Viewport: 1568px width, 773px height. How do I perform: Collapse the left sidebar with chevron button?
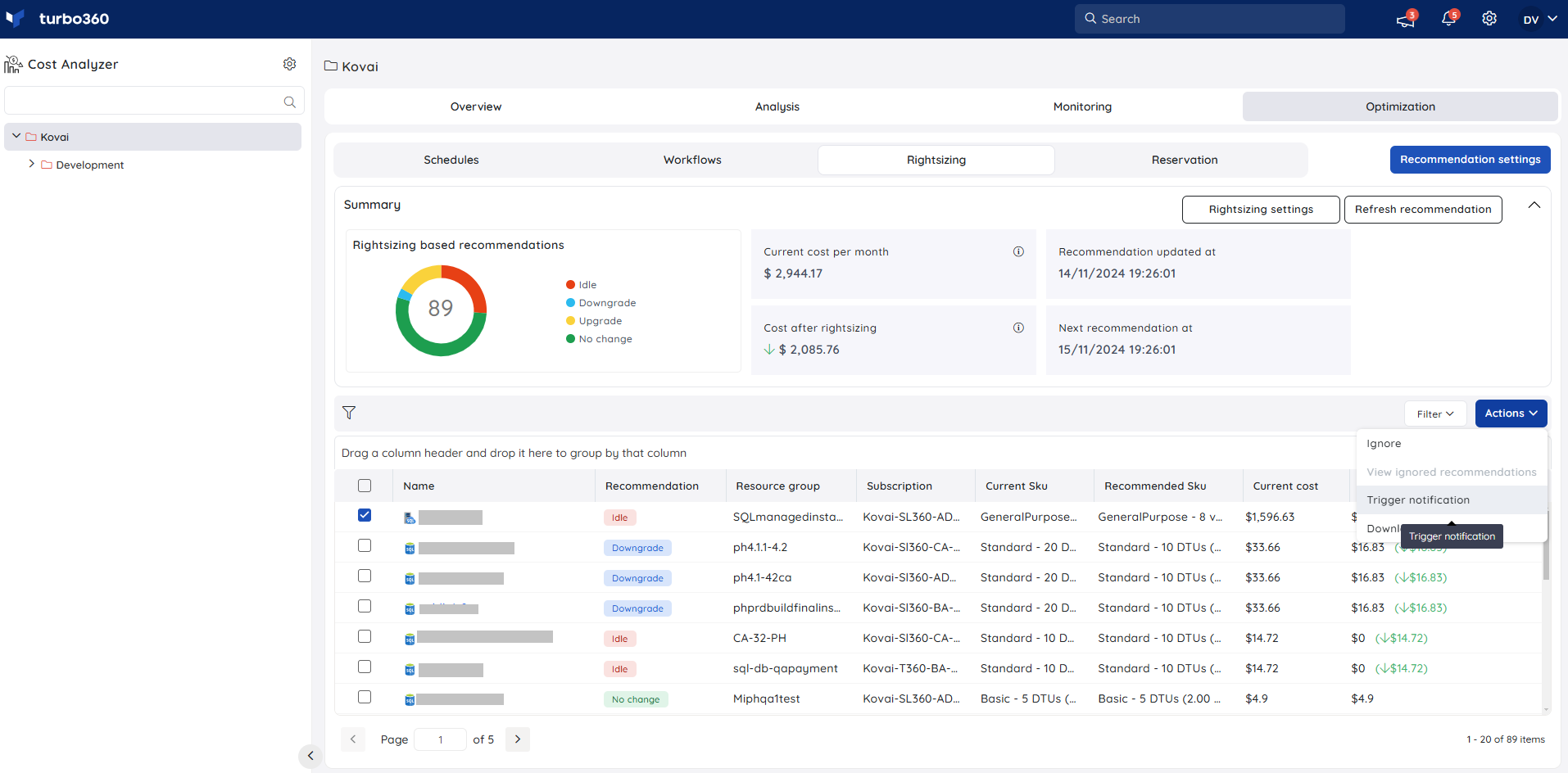(x=310, y=756)
